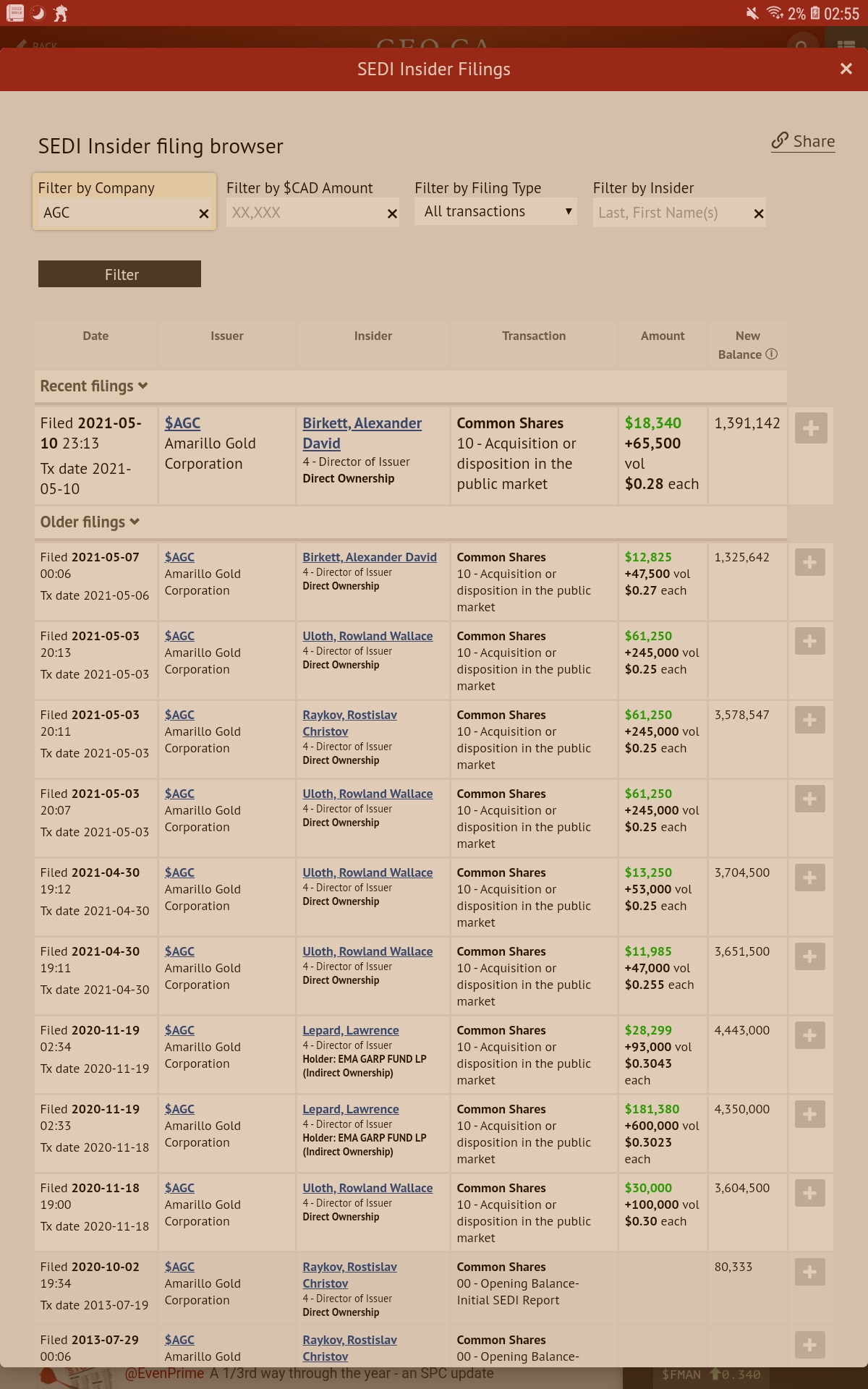Close the SEDI Insider Filings dialog
The image size is (868, 1389).
tap(846, 69)
